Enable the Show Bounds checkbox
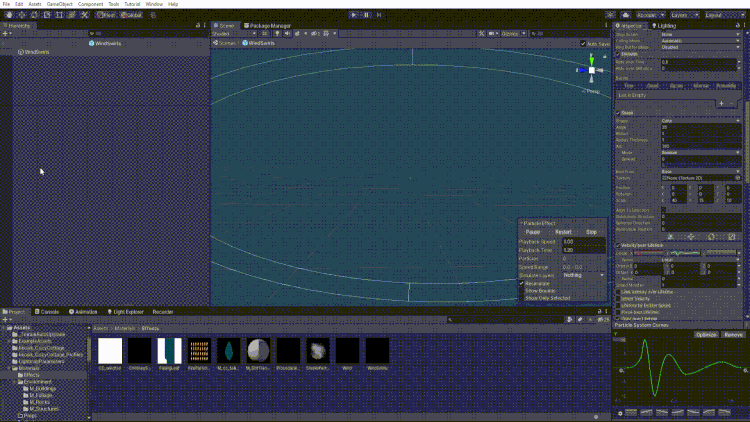Screen dimensions: 750x422 click(522, 291)
